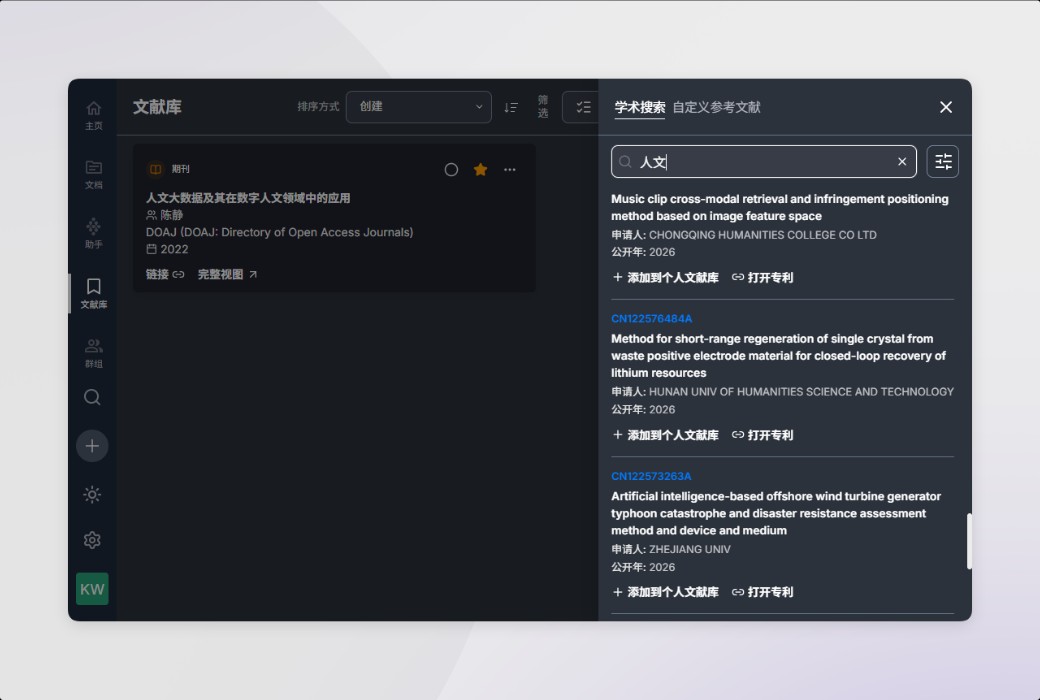Clear the search field with the X icon
The height and width of the screenshot is (700, 1040).
point(902,162)
